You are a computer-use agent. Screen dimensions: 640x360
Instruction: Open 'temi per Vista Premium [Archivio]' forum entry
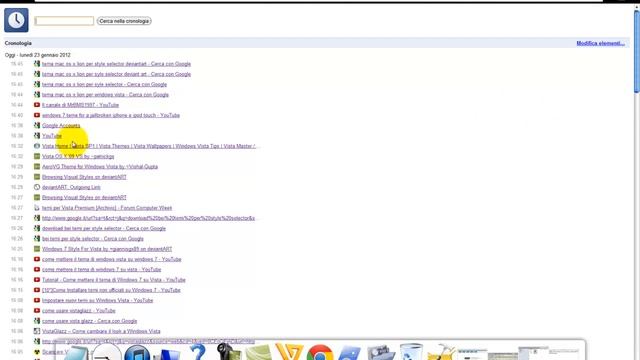point(107,208)
